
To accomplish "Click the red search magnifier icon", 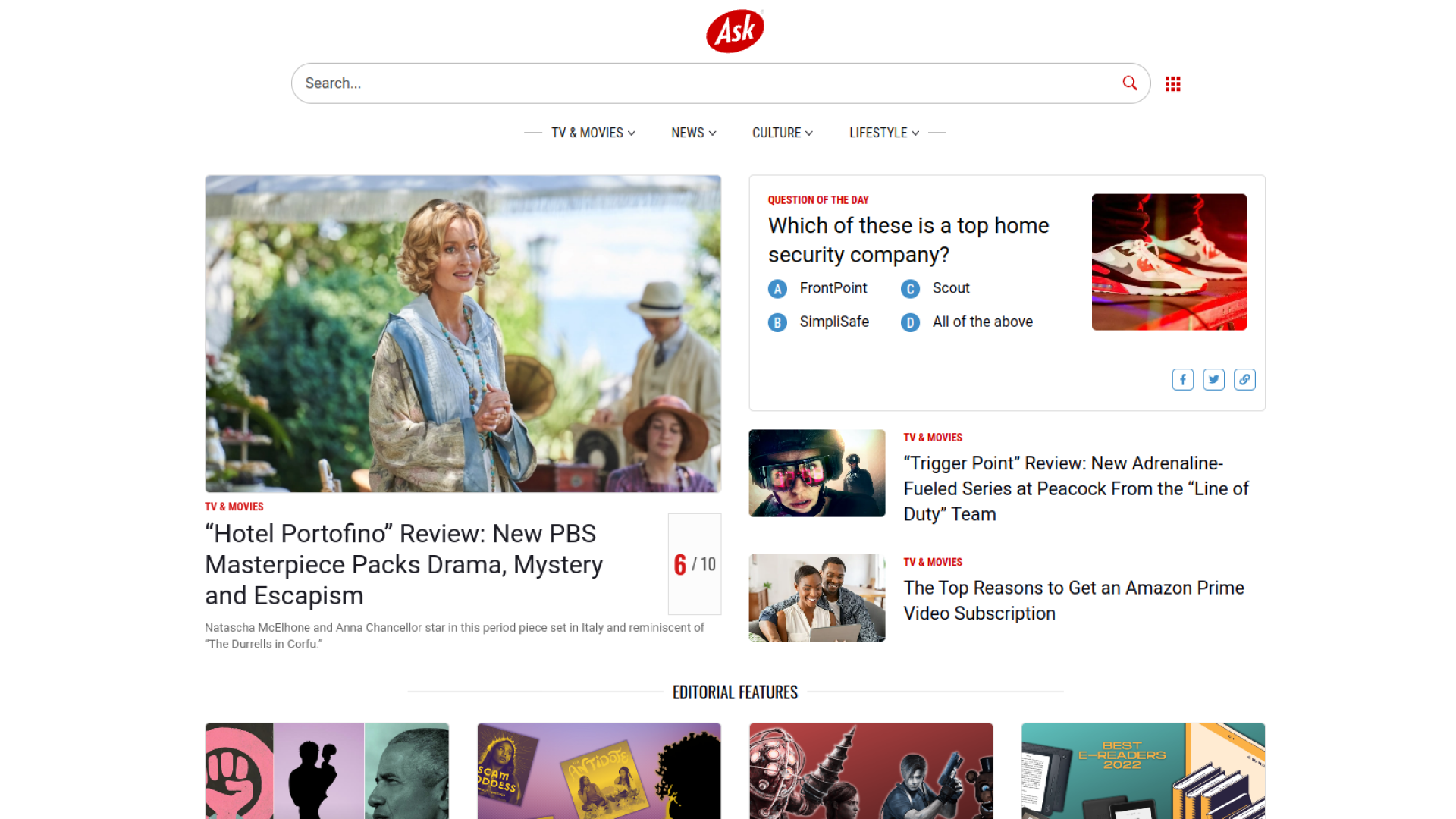I will point(1130,83).
